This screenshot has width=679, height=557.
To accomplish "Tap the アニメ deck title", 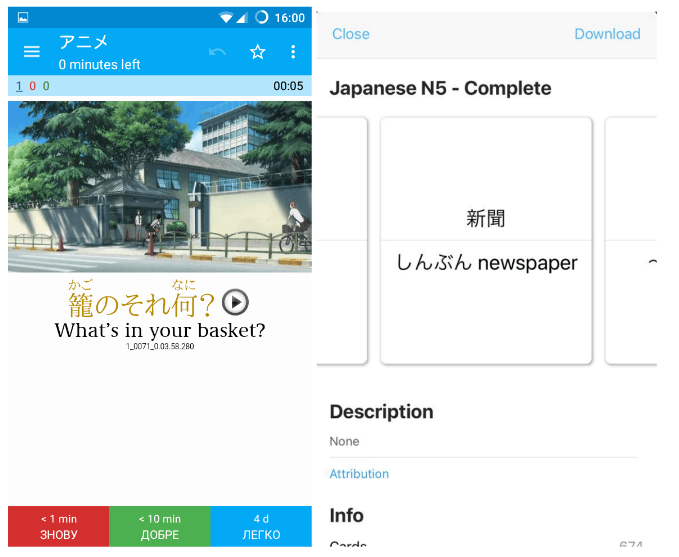I will [83, 42].
